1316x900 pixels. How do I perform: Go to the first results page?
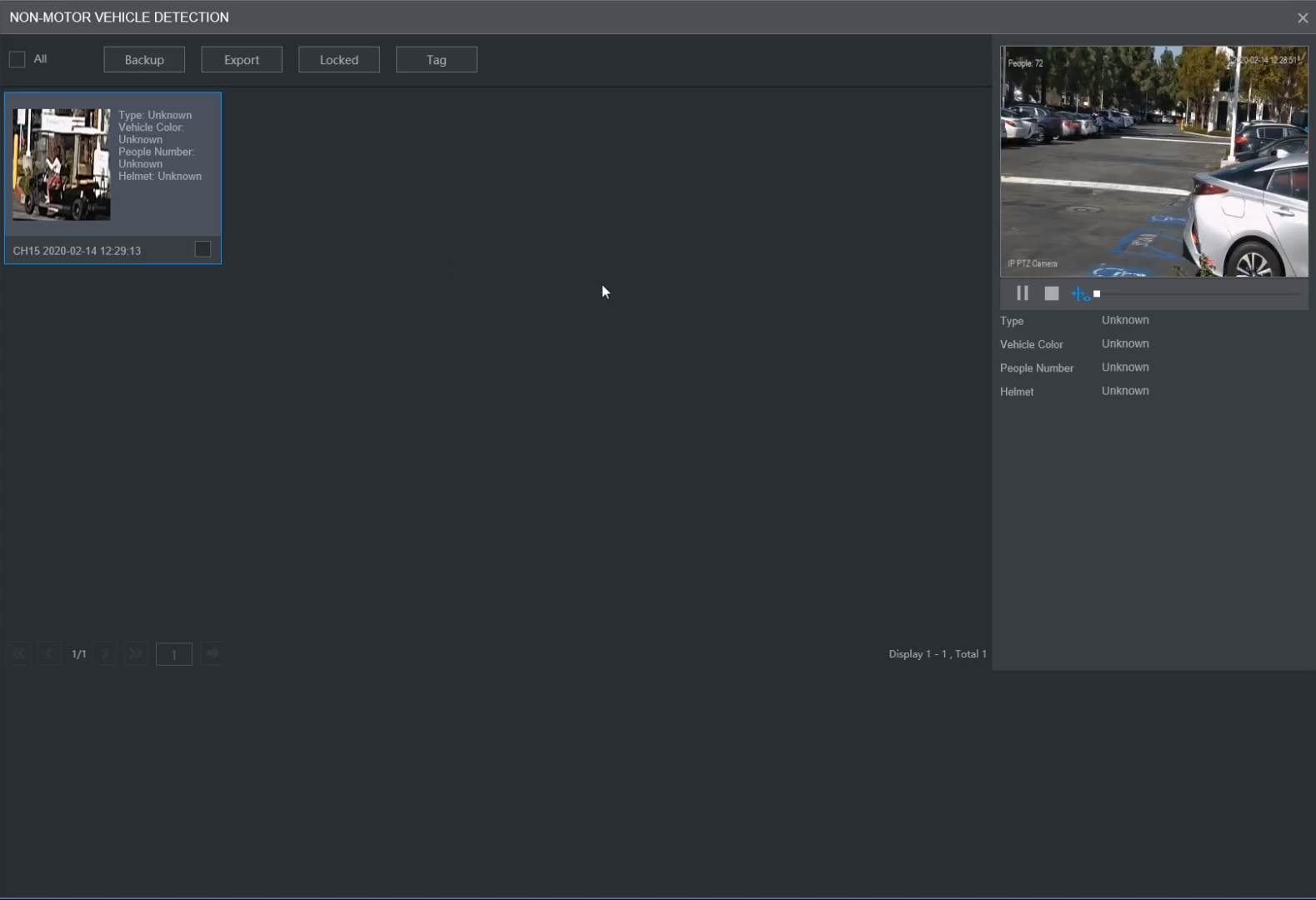coord(19,654)
